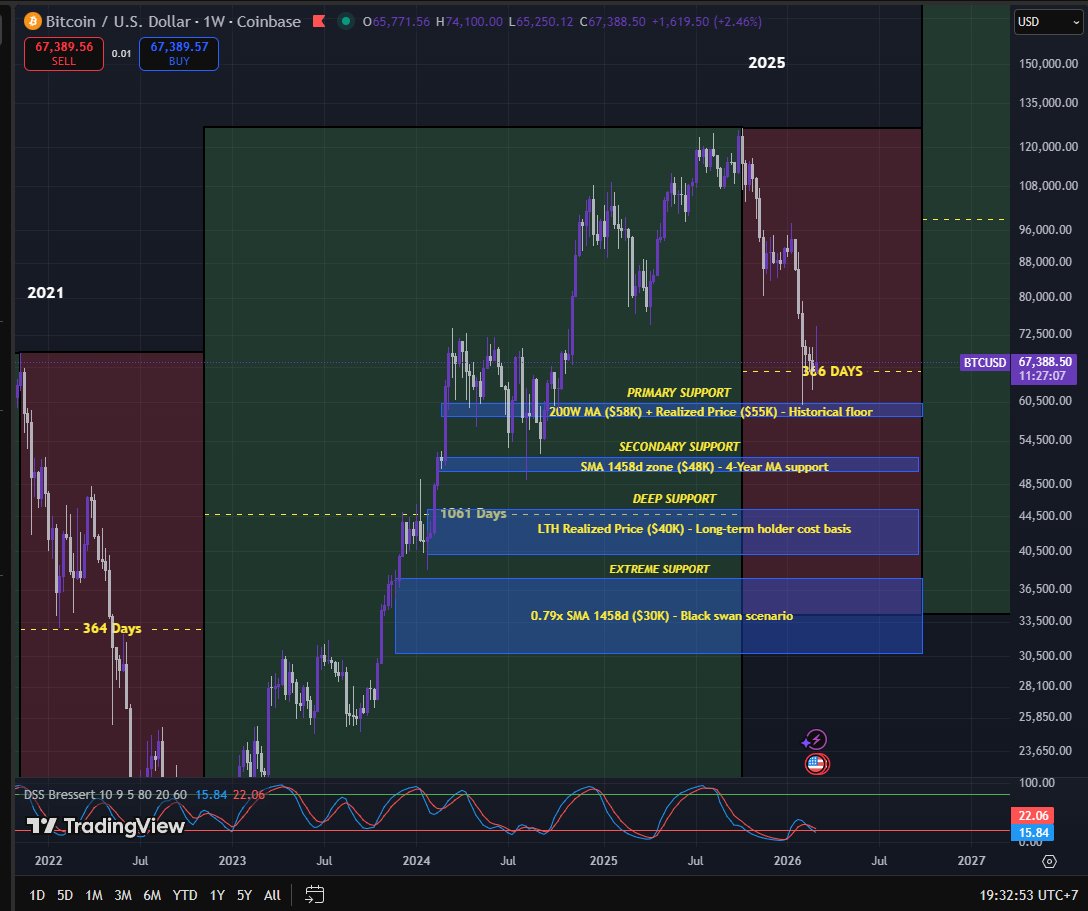Click the 0.01 spread value
1088x911 pixels.
(121, 53)
